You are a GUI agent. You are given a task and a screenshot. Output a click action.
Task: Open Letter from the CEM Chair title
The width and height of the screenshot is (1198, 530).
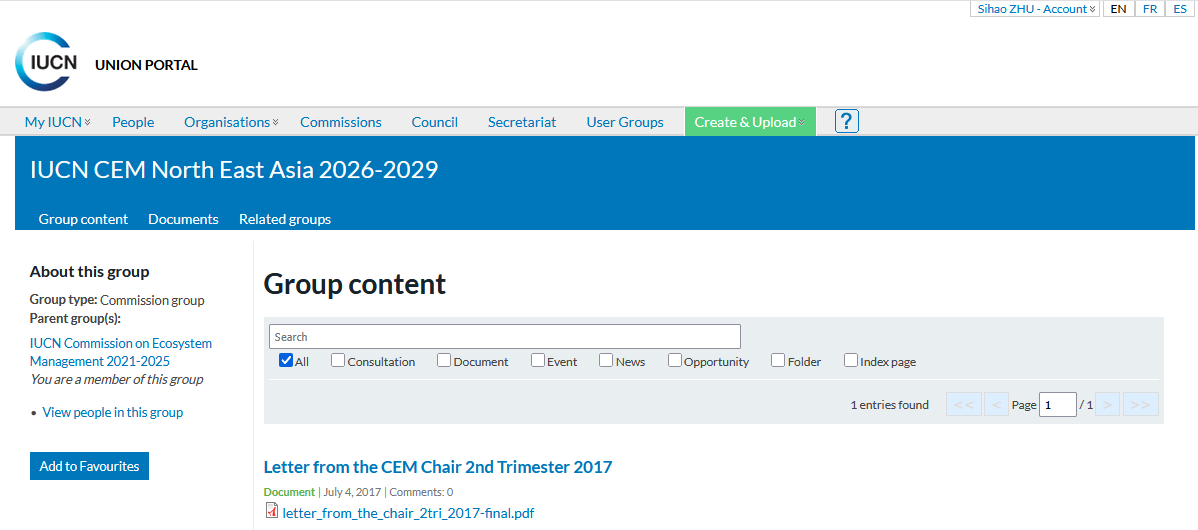click(438, 467)
